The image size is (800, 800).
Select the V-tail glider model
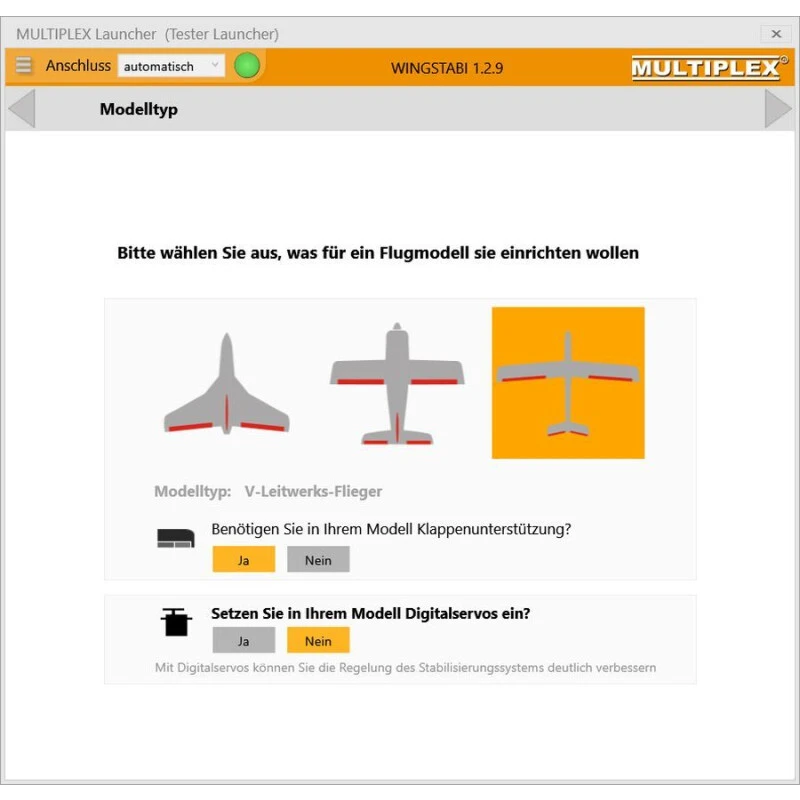click(568, 383)
